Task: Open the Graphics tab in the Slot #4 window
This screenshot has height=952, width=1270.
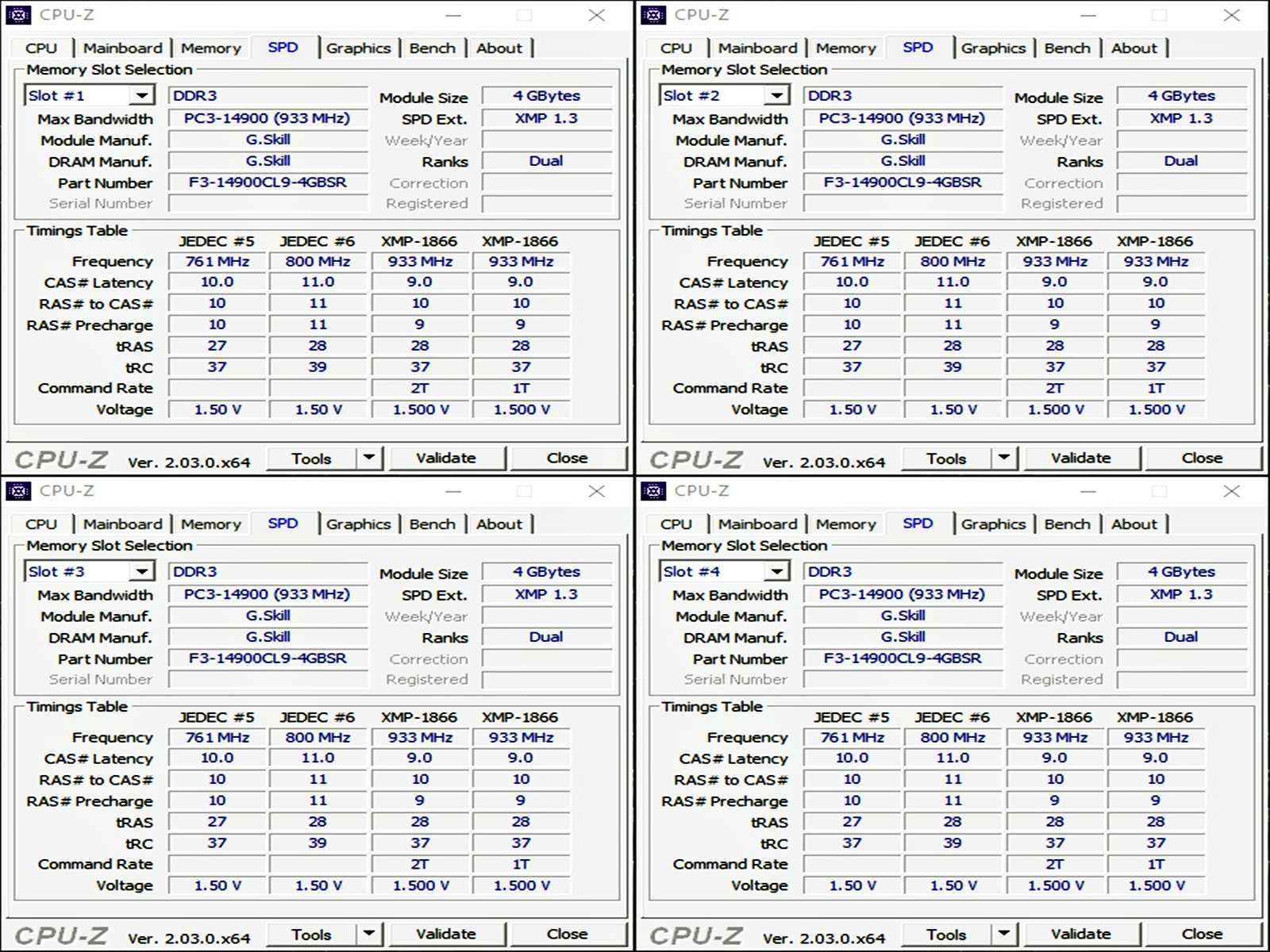Action: click(994, 524)
